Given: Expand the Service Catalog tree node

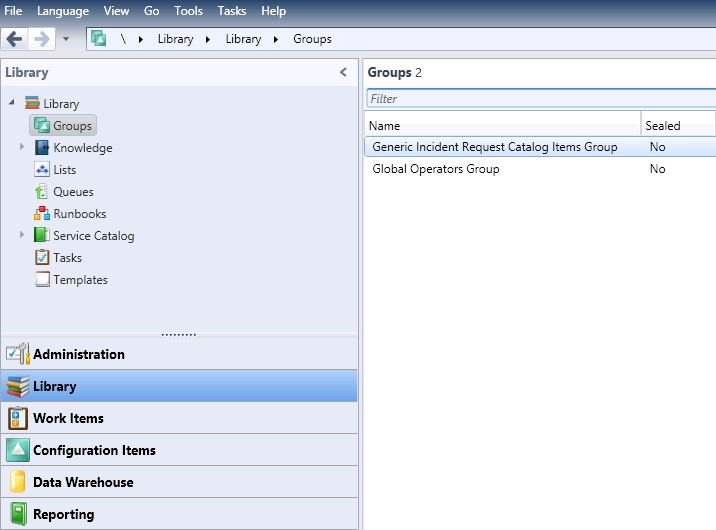Looking at the screenshot, I should coord(22,235).
